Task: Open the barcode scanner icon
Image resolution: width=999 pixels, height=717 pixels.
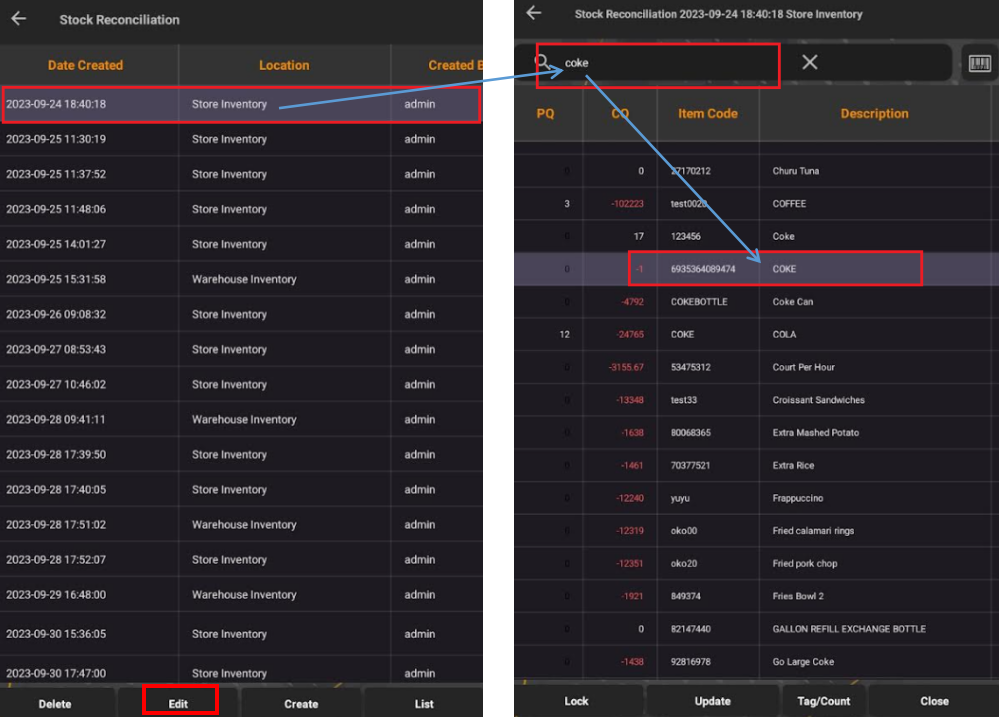Action: point(979,63)
